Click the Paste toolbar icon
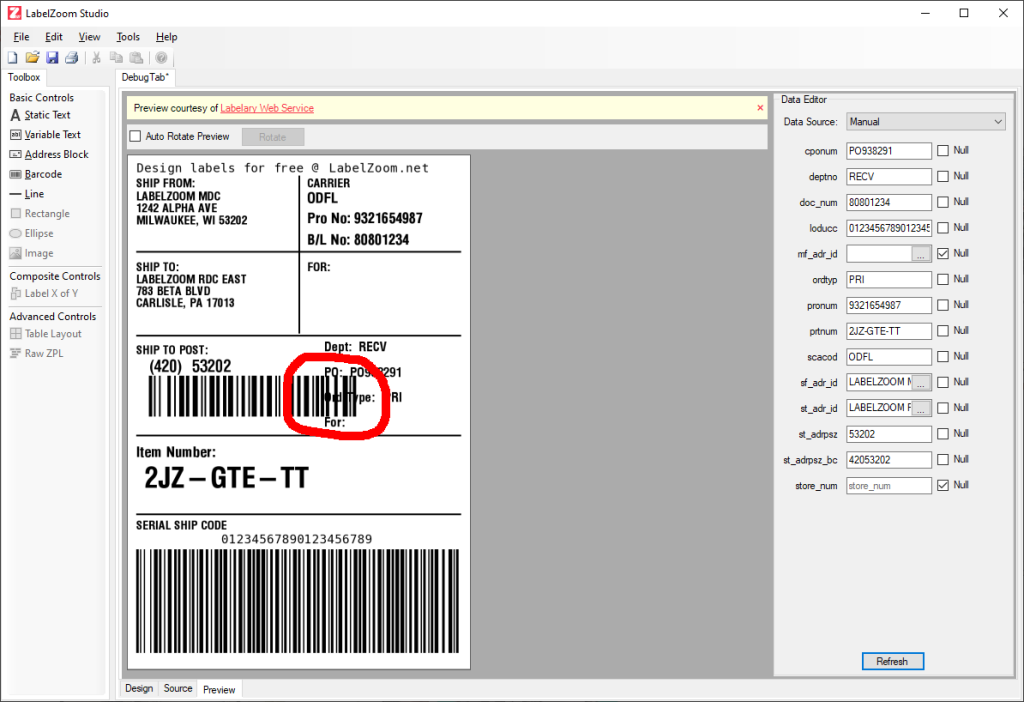This screenshot has width=1024, height=702. click(136, 57)
